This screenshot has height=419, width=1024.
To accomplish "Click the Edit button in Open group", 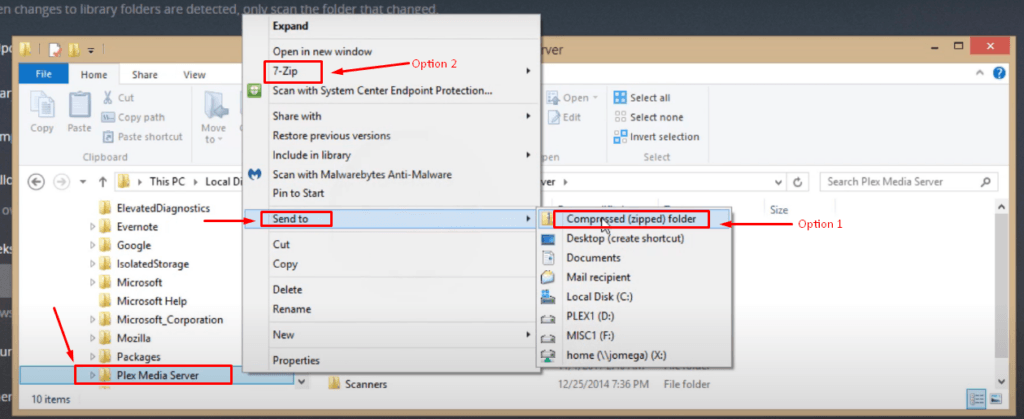I will 564,117.
